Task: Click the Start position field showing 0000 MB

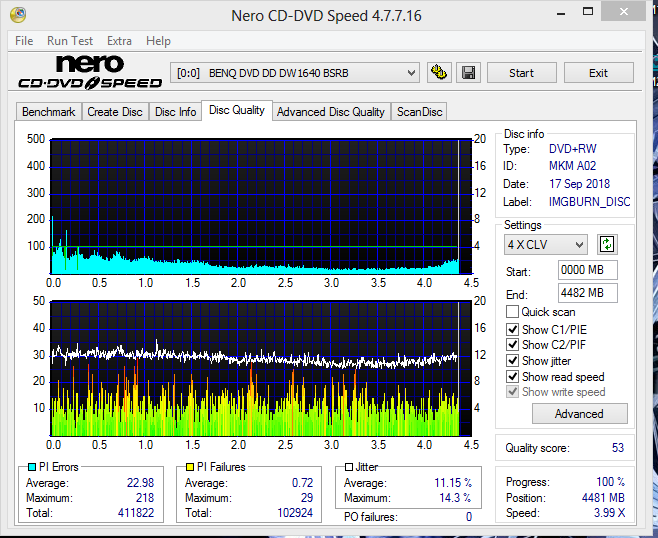Action: tap(588, 270)
